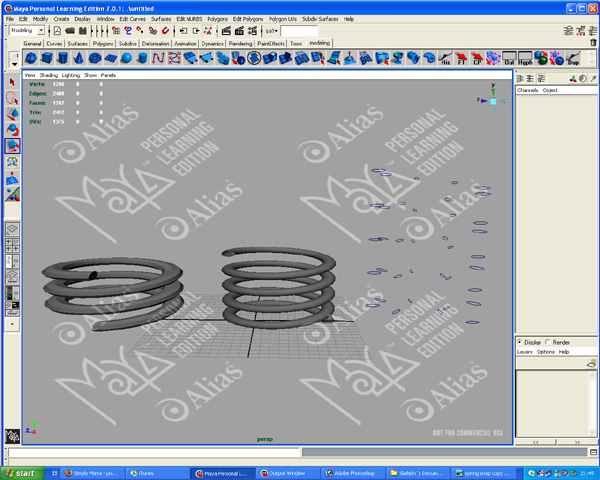Activate the Rotate tool in toolbox
This screenshot has height=480, width=600.
12,130
